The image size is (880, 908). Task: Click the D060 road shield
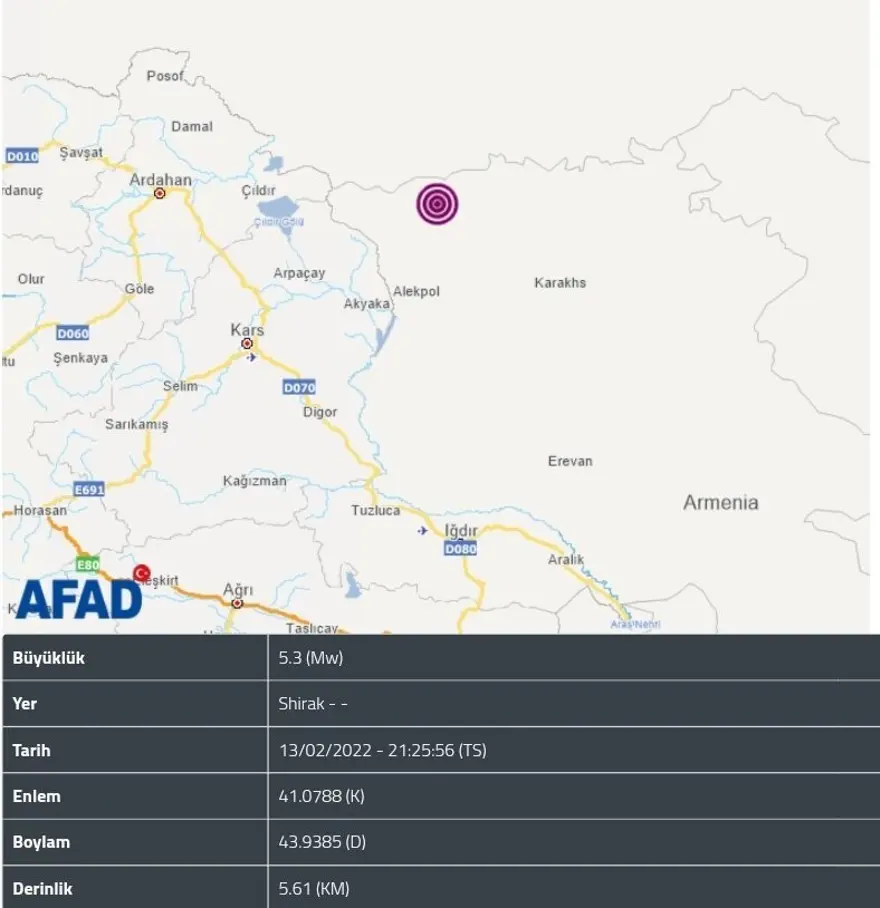(x=73, y=333)
